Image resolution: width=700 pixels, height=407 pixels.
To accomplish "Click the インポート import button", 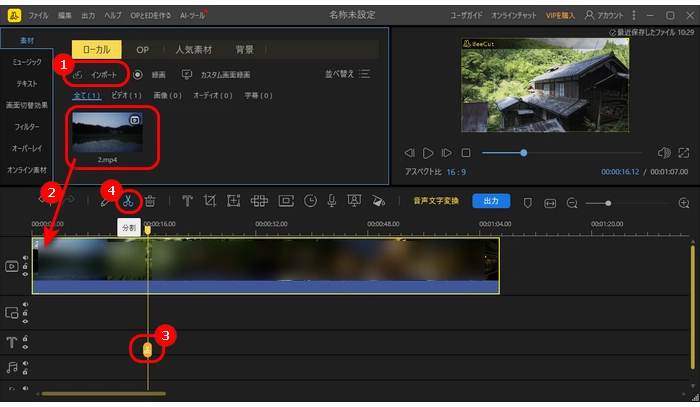I will tap(100, 75).
